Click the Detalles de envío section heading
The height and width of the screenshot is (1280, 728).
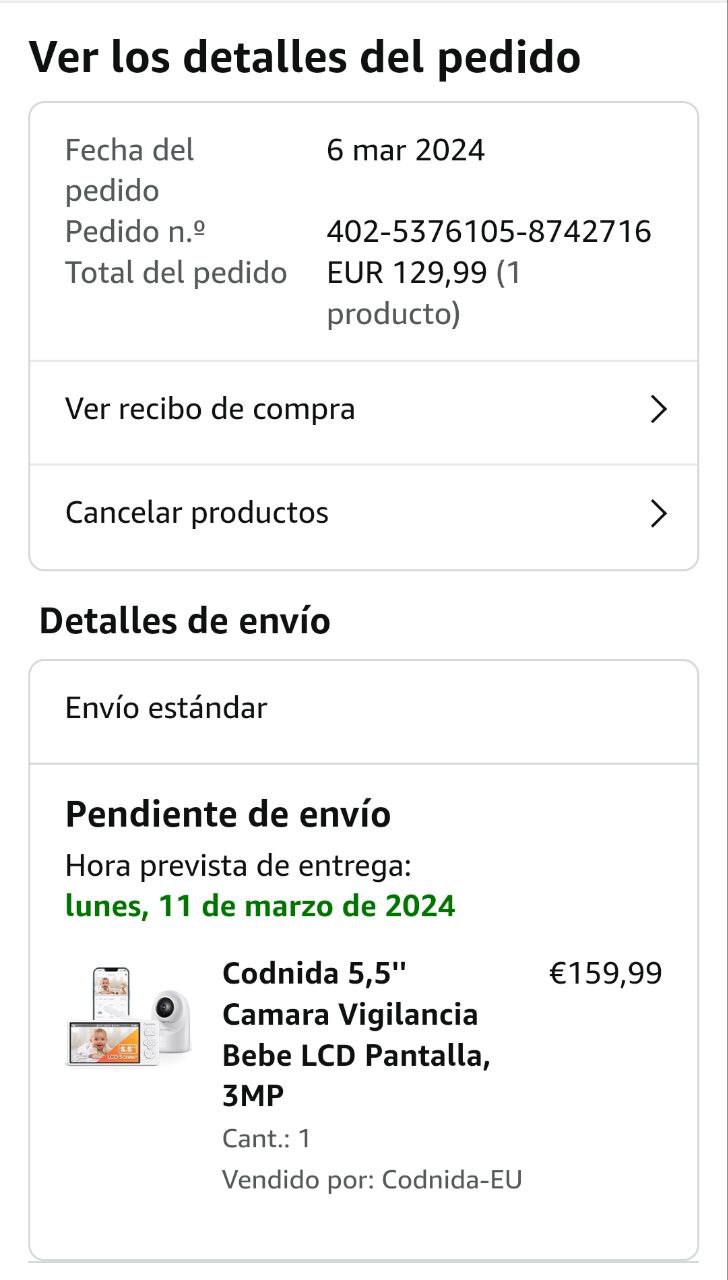[x=185, y=621]
